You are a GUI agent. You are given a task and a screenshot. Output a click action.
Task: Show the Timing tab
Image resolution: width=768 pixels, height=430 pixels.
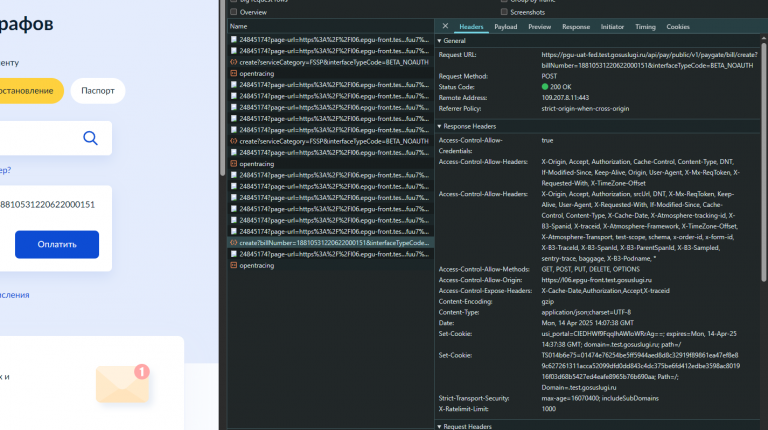(645, 27)
